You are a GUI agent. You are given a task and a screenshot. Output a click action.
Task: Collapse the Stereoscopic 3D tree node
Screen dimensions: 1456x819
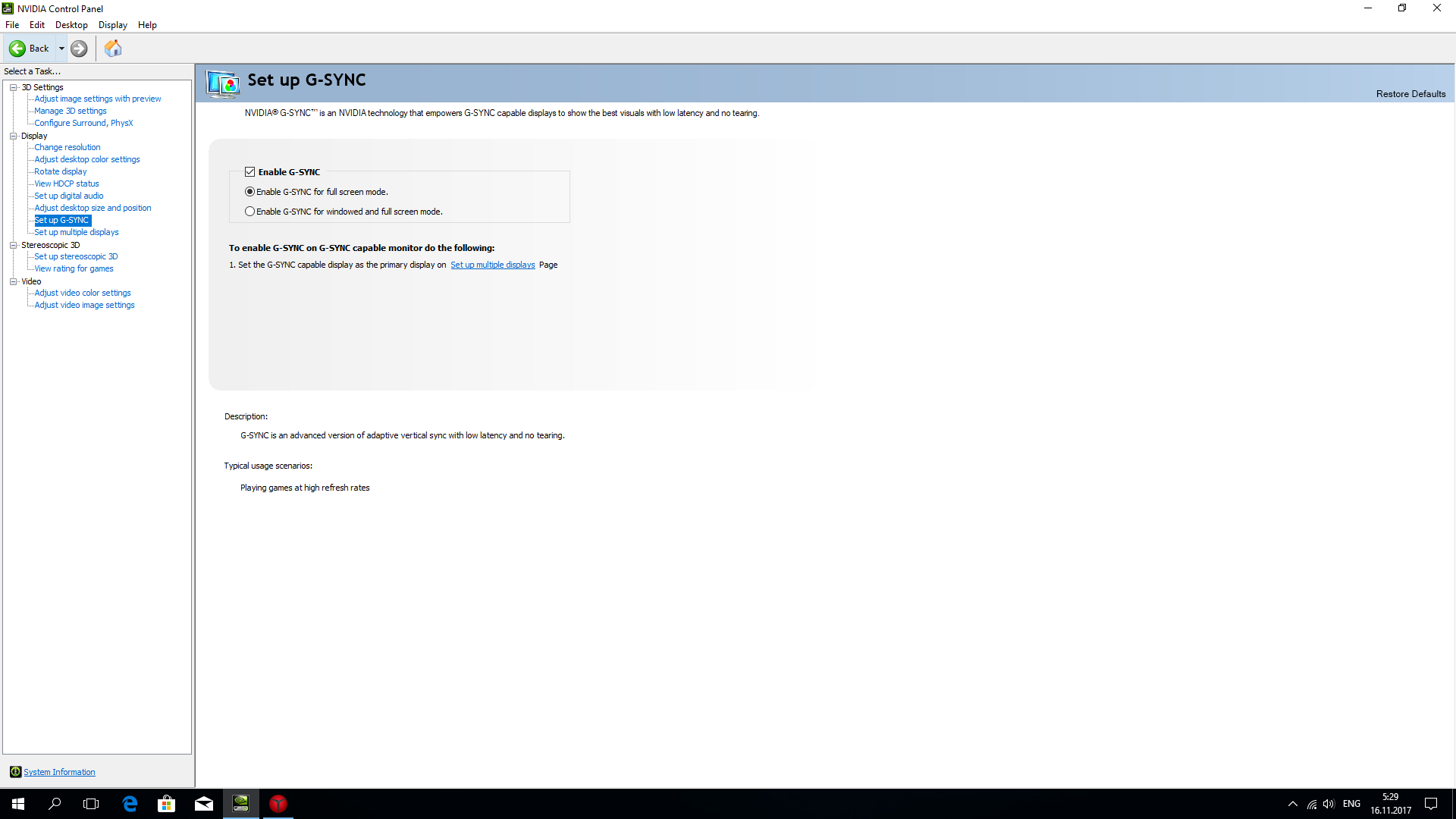click(x=13, y=245)
